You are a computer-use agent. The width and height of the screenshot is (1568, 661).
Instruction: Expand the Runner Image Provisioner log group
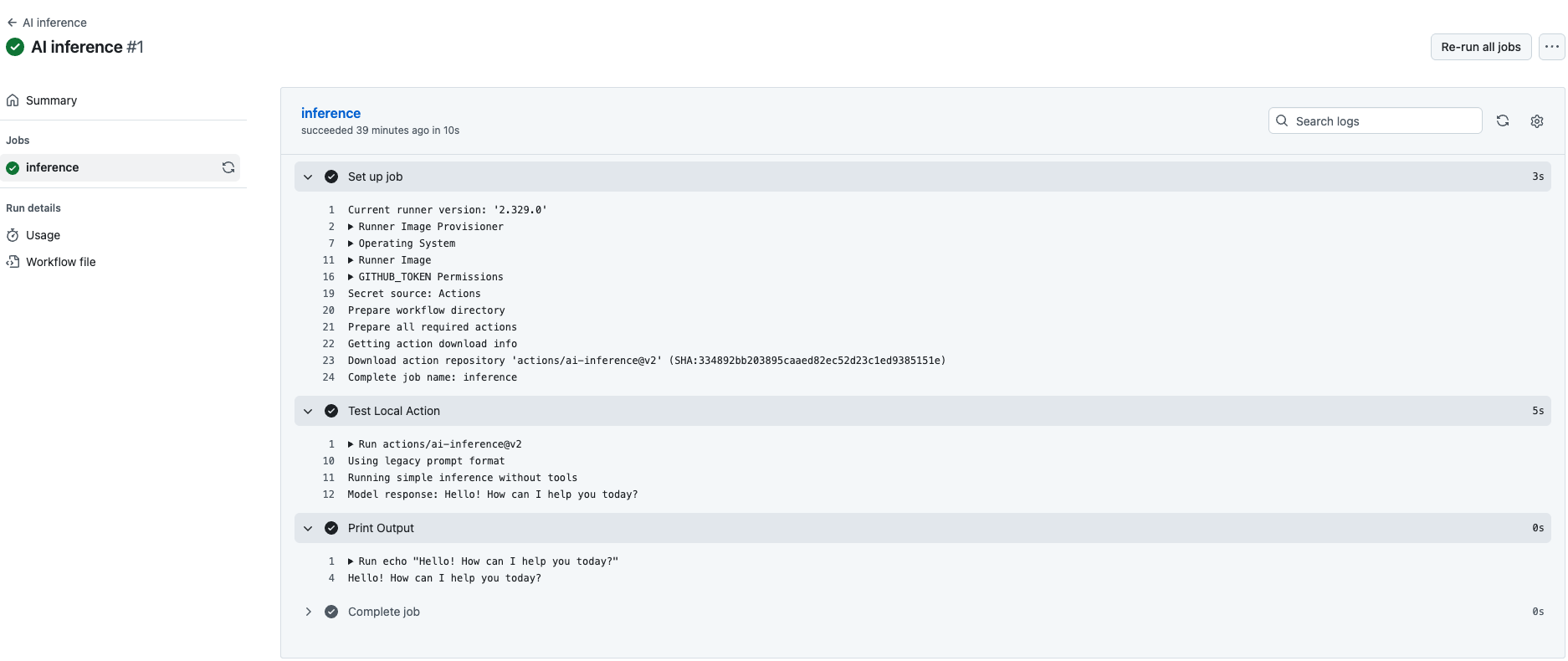click(x=351, y=227)
